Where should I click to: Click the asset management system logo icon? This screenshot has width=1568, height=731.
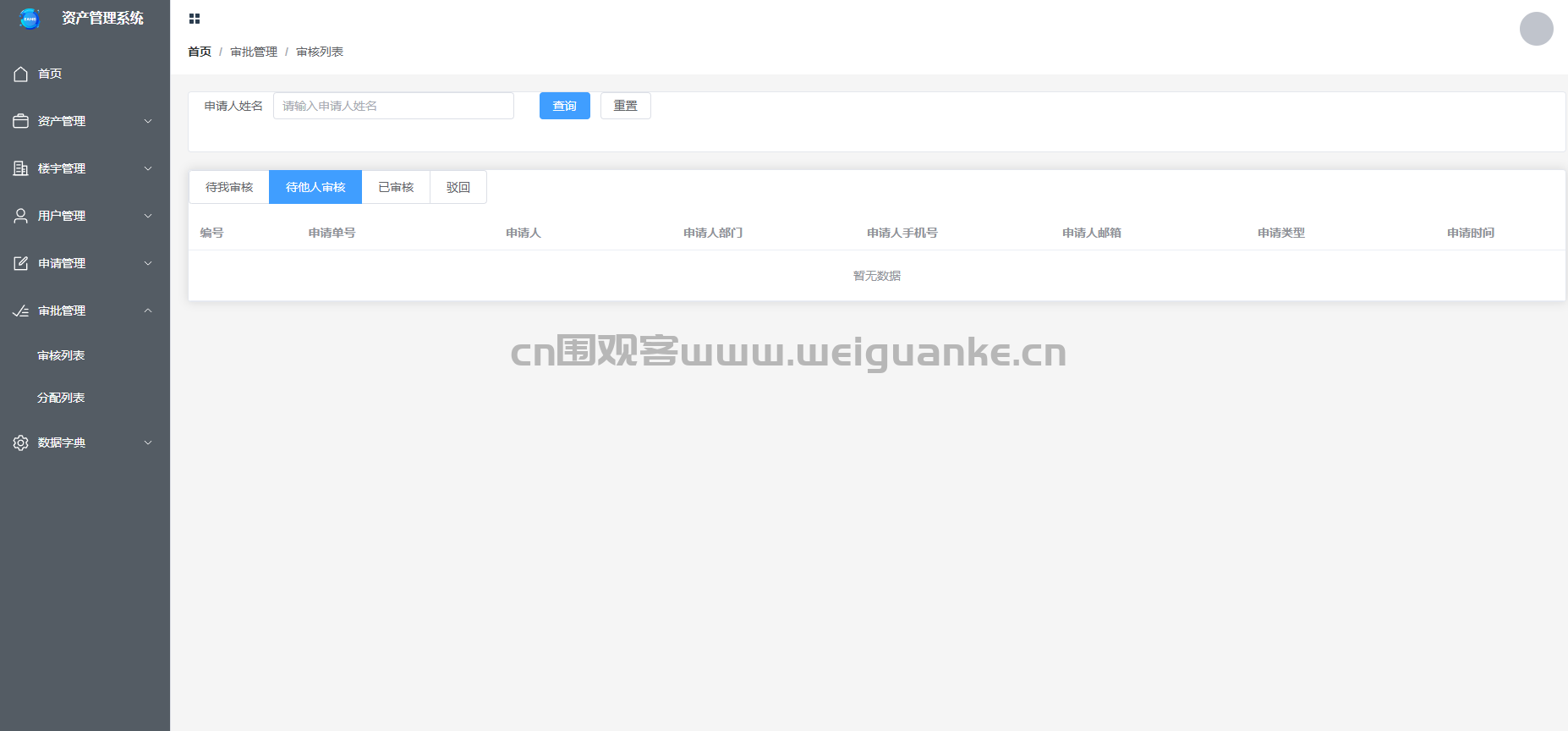click(30, 19)
